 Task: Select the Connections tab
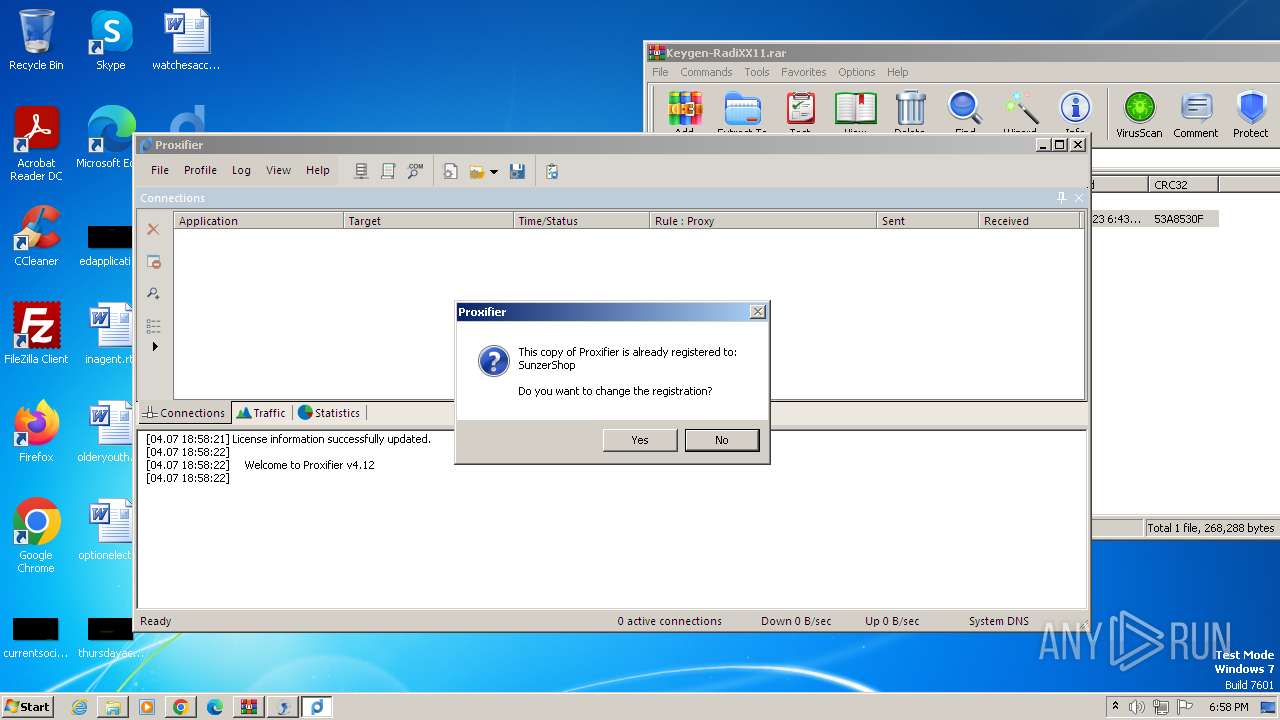[184, 412]
